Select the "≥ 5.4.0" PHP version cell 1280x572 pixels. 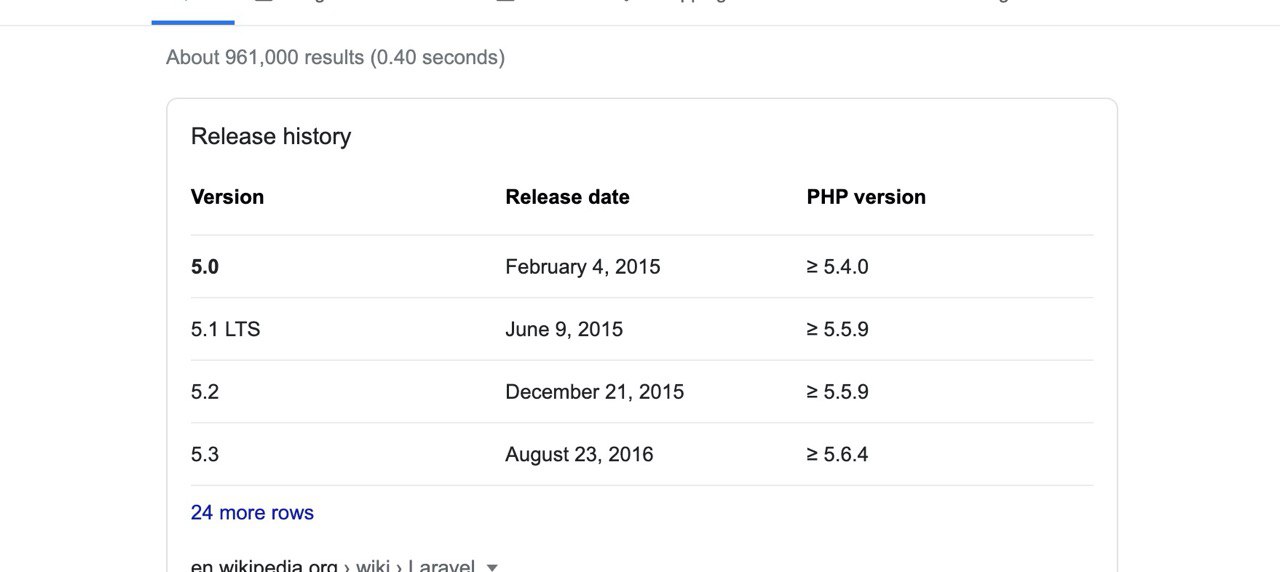(837, 267)
